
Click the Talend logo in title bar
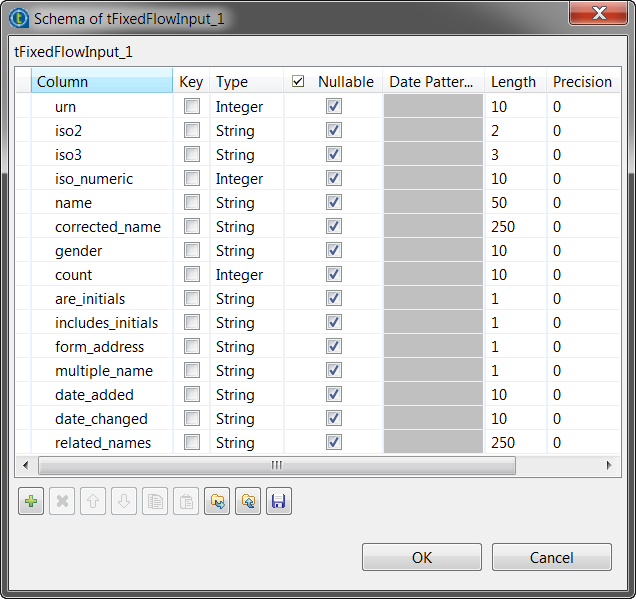[x=19, y=19]
